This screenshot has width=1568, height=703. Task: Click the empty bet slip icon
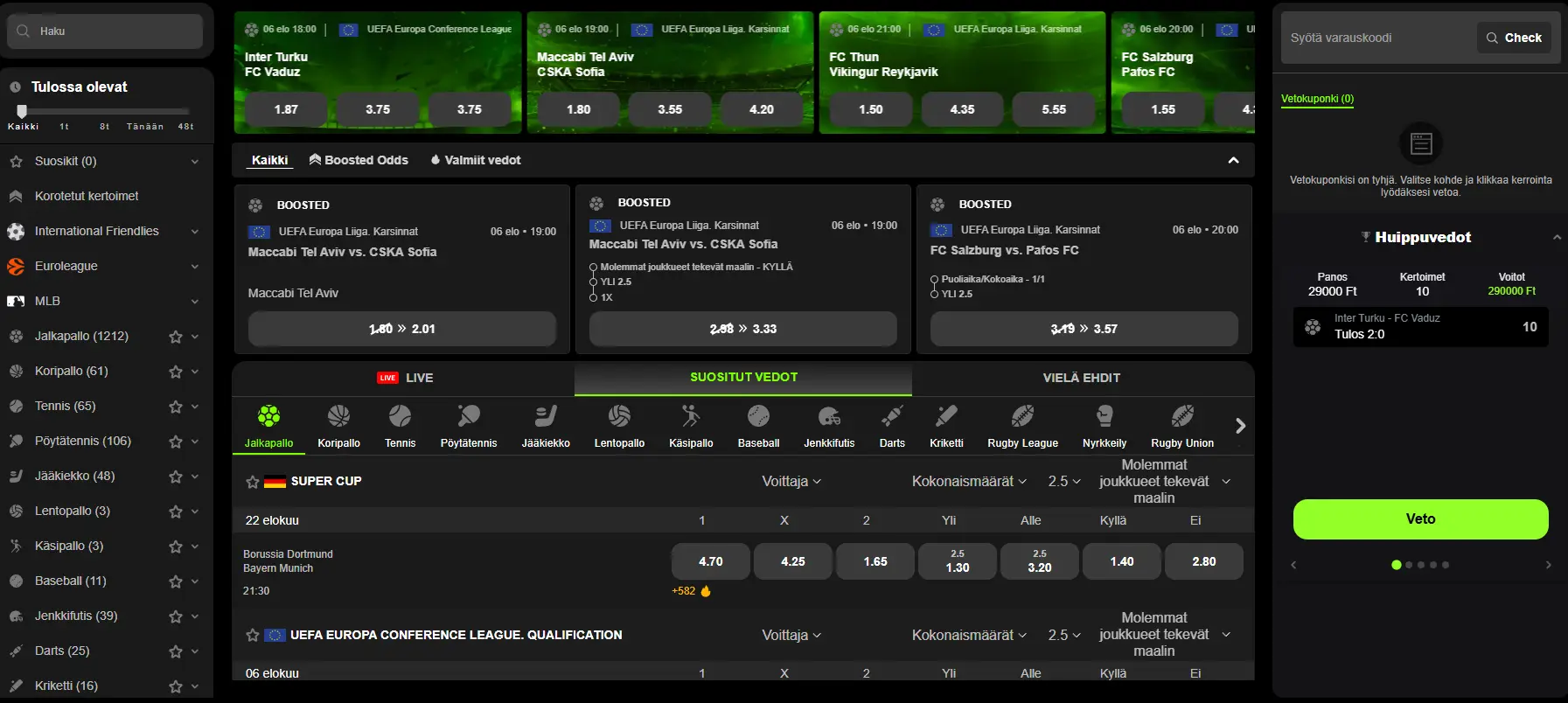(x=1421, y=143)
